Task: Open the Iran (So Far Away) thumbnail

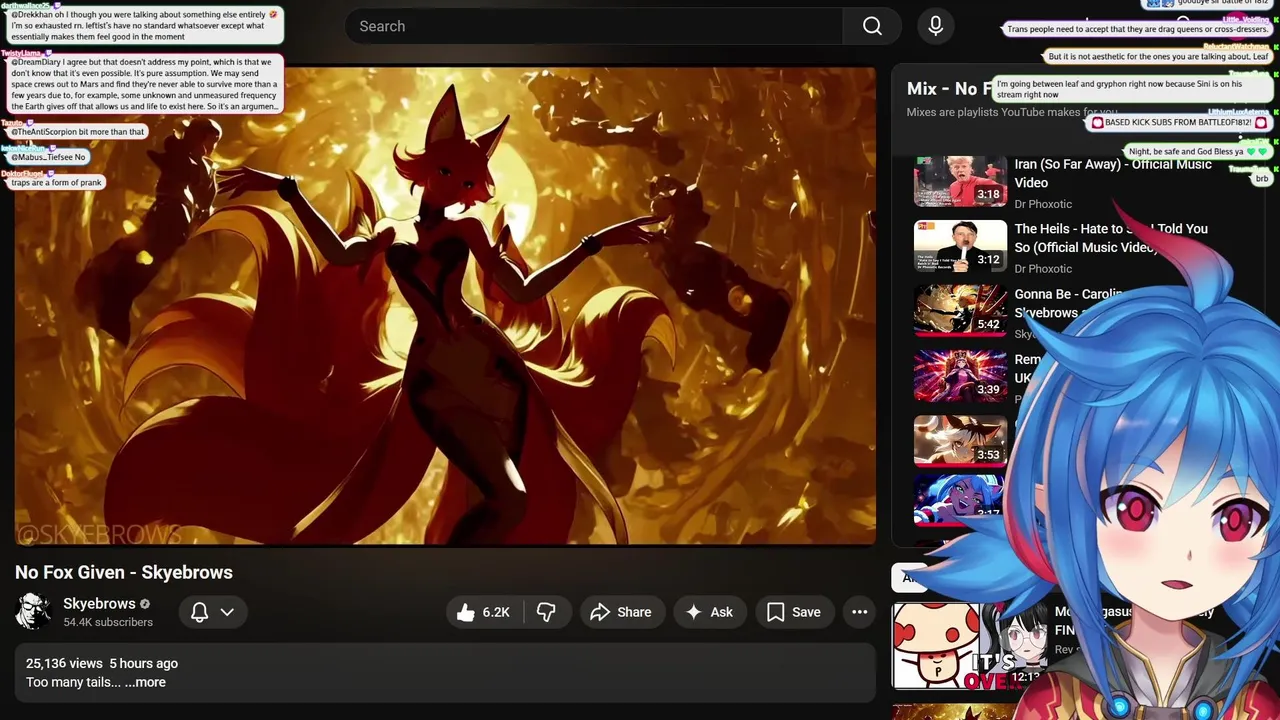Action: [960, 180]
